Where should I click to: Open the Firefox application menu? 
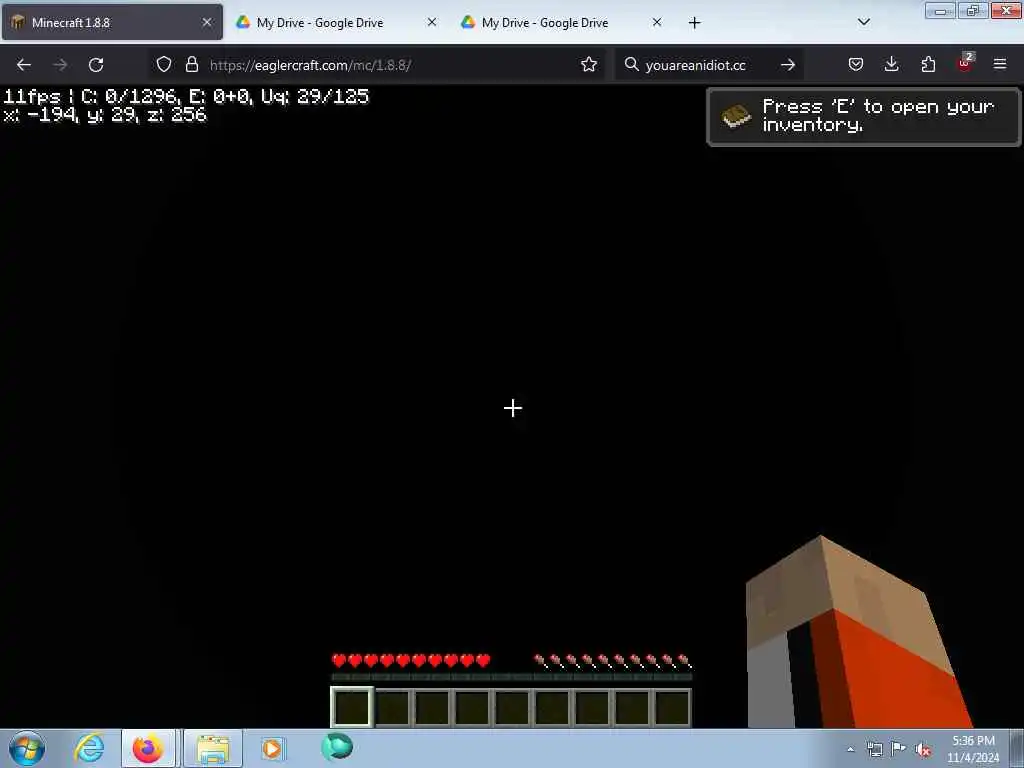1000,64
